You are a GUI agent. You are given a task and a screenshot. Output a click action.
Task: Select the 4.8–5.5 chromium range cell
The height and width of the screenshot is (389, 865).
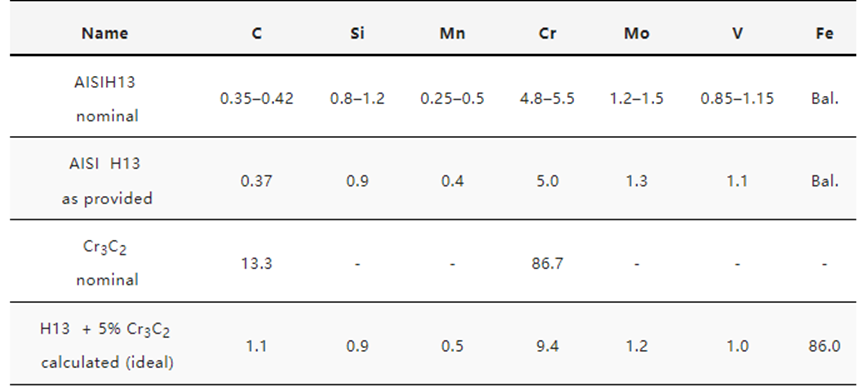pos(547,99)
